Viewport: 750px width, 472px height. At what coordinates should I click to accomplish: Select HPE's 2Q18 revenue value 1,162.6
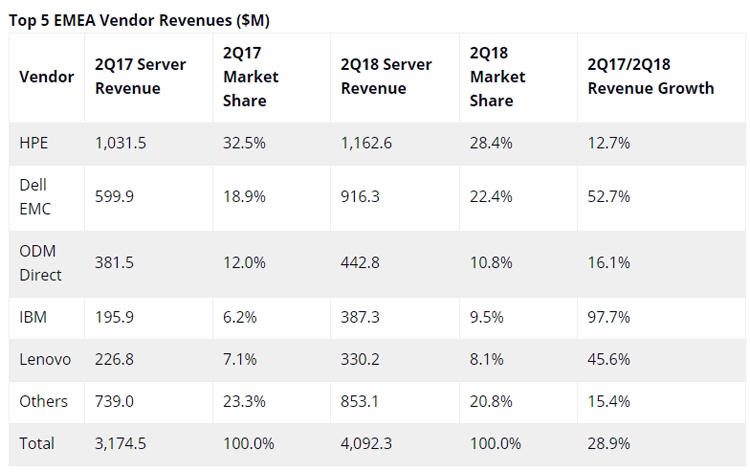click(x=366, y=143)
